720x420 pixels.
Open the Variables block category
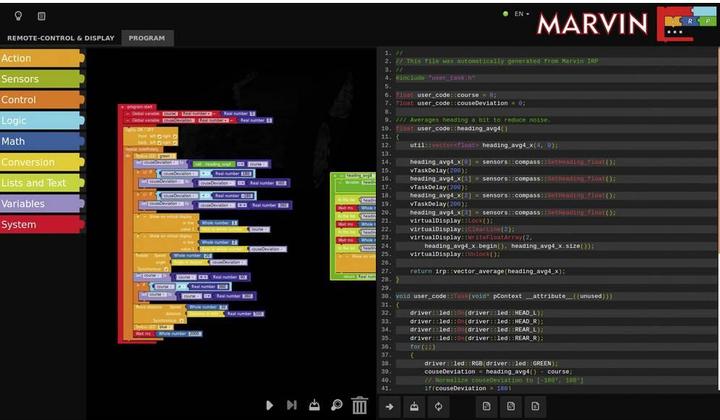click(42, 204)
